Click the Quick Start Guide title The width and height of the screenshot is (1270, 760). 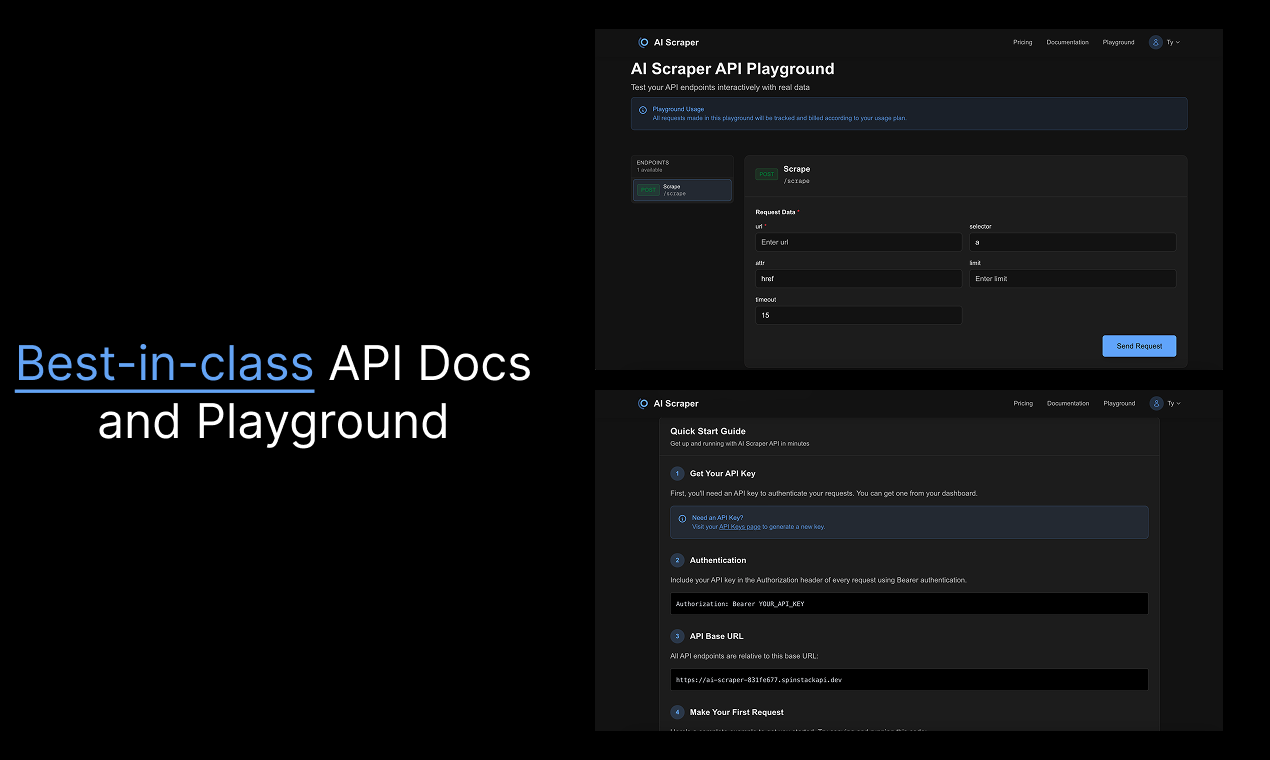click(707, 431)
